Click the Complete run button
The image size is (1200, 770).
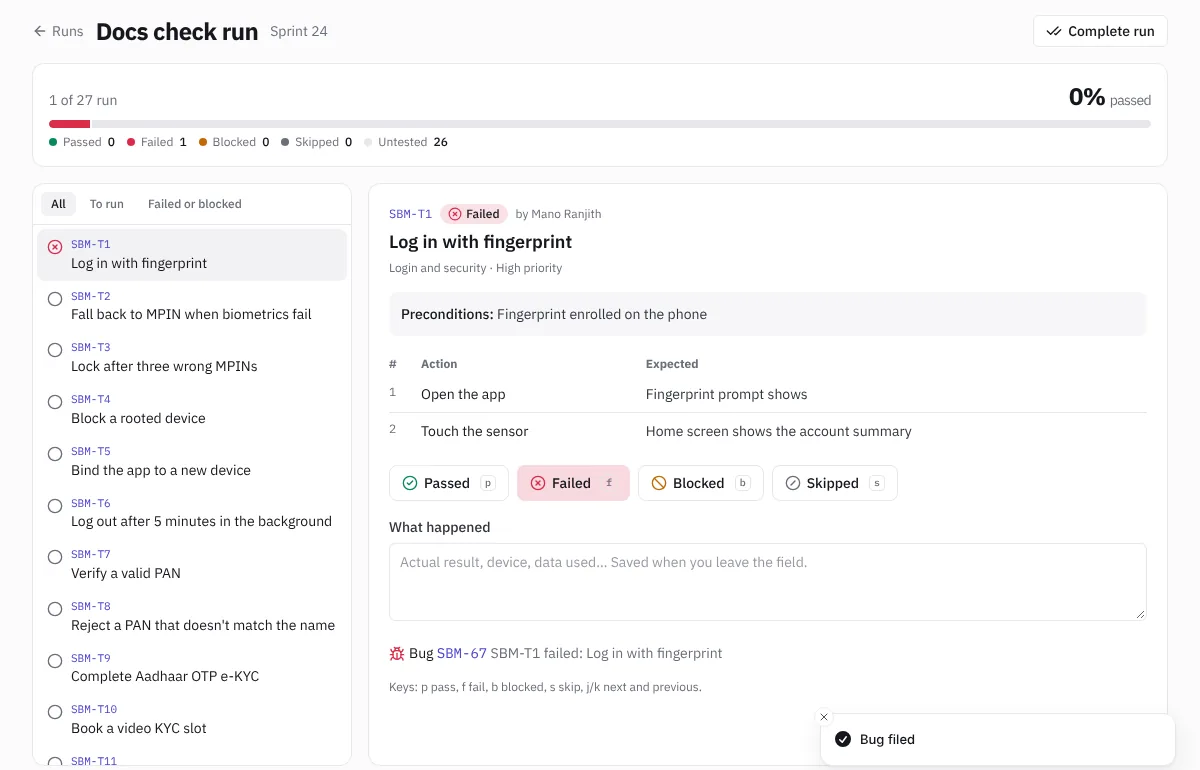click(x=1100, y=31)
